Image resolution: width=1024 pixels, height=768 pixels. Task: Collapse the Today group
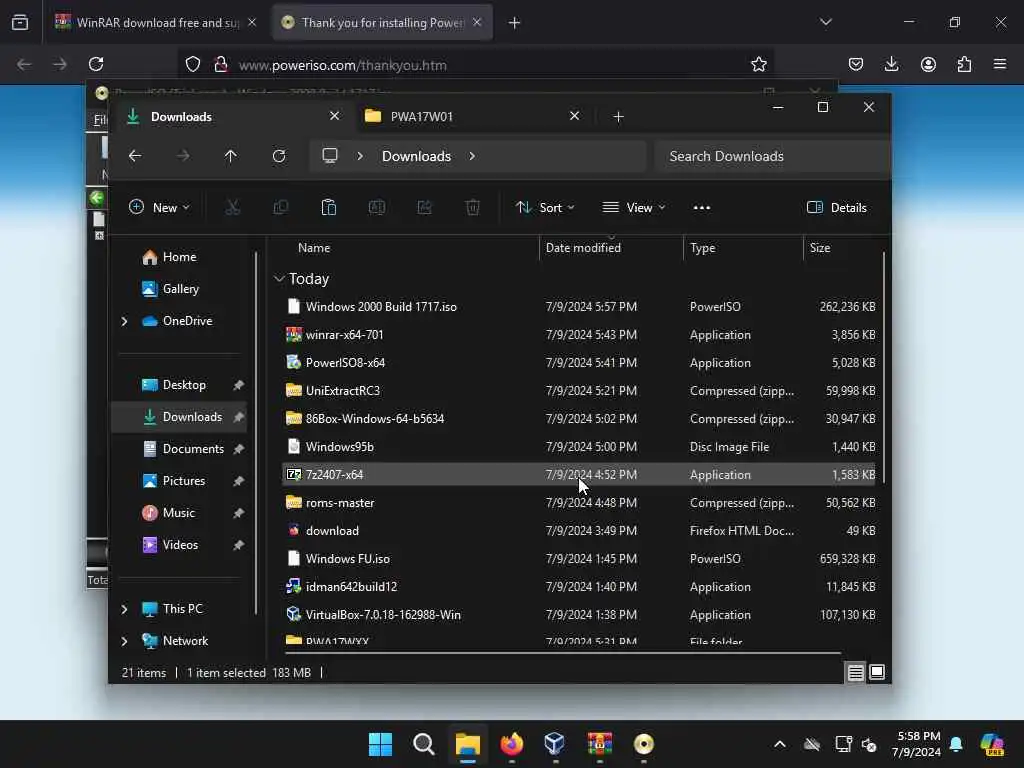(x=279, y=279)
